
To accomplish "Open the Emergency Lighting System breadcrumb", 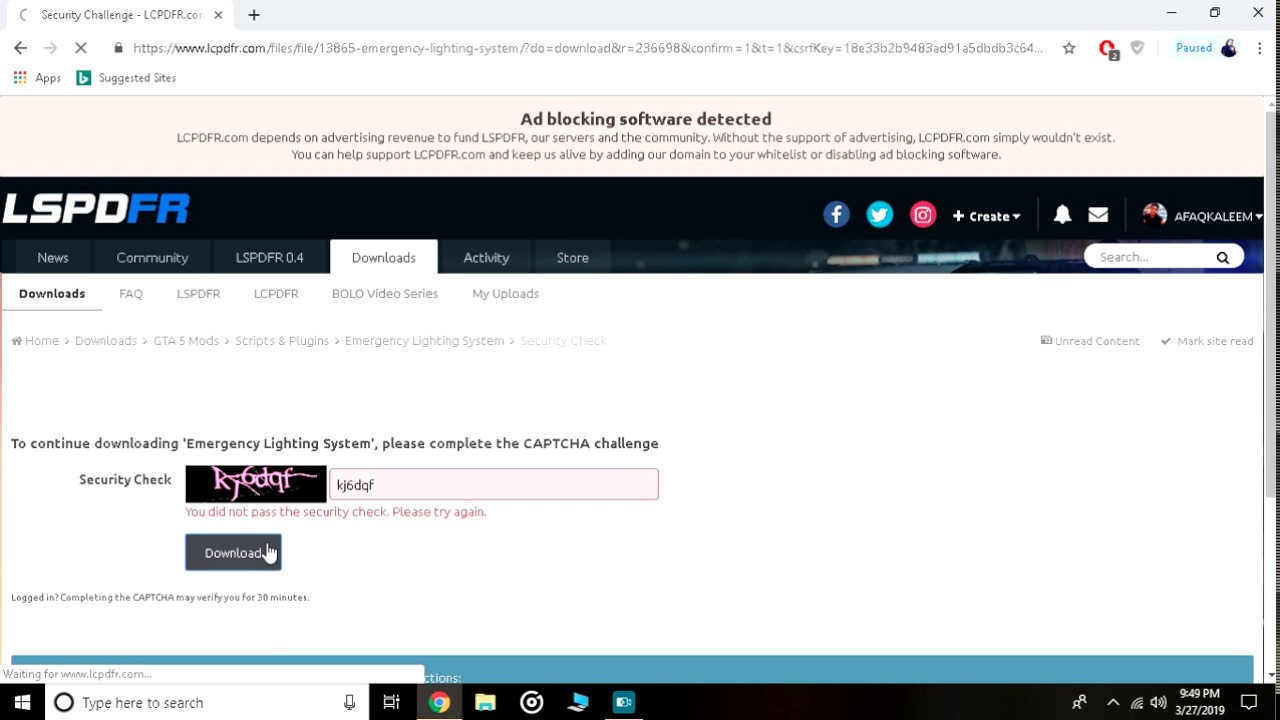I will coord(424,341).
